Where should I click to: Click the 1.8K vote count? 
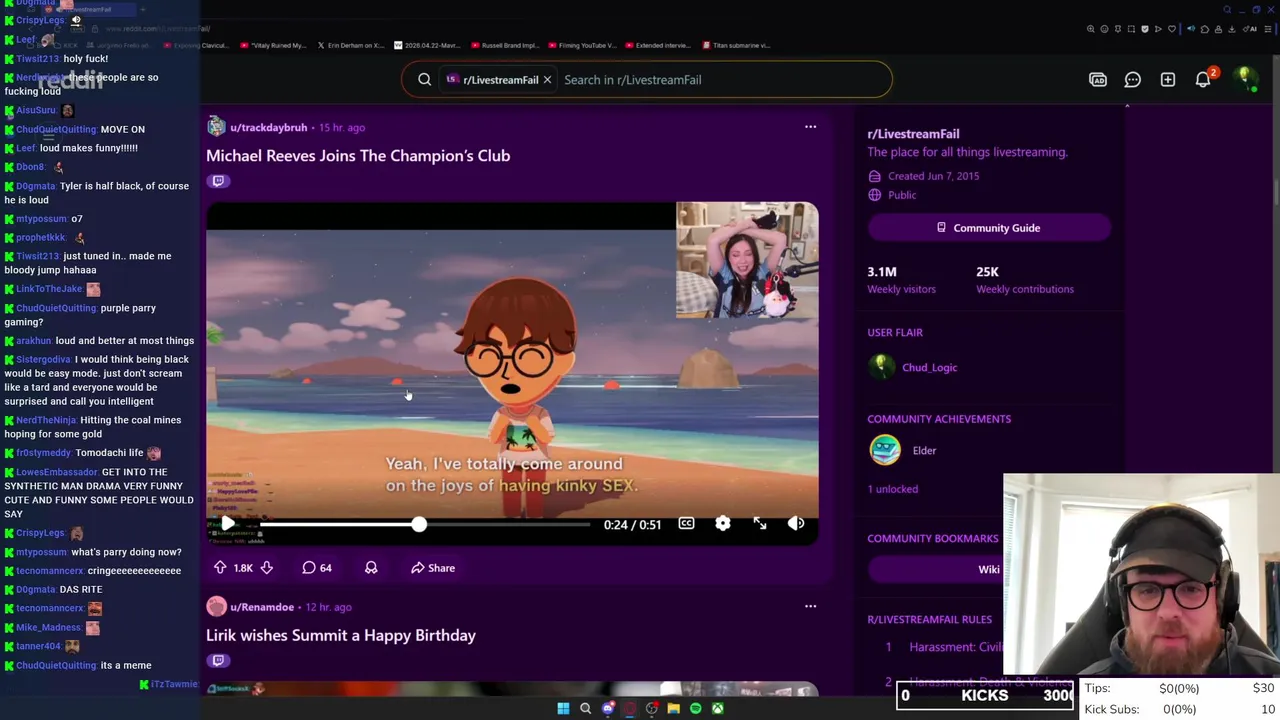pos(243,568)
